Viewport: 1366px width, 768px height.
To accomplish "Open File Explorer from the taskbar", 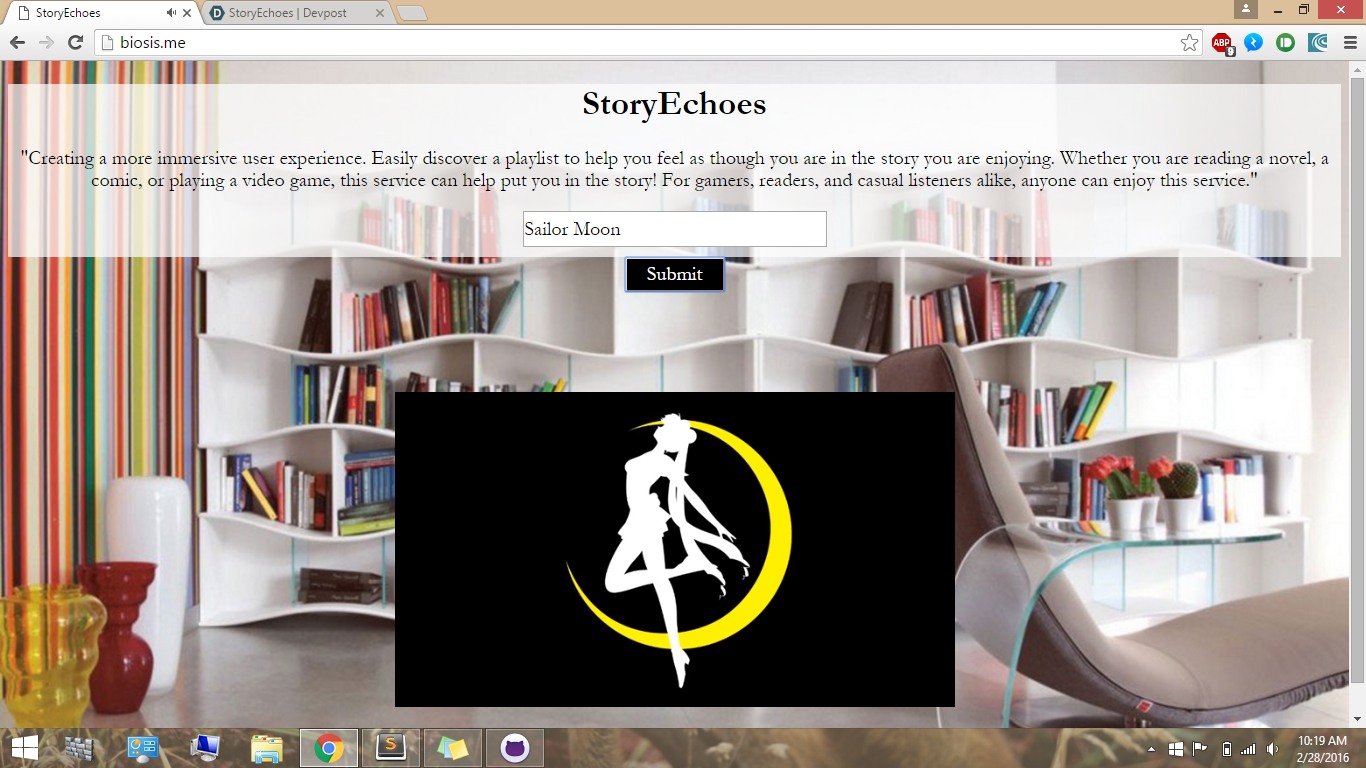I will 267,748.
